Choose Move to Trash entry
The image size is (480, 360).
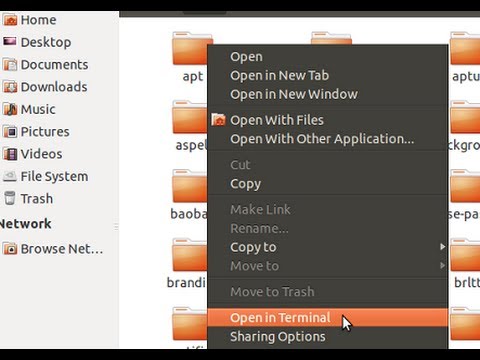click(x=328, y=292)
